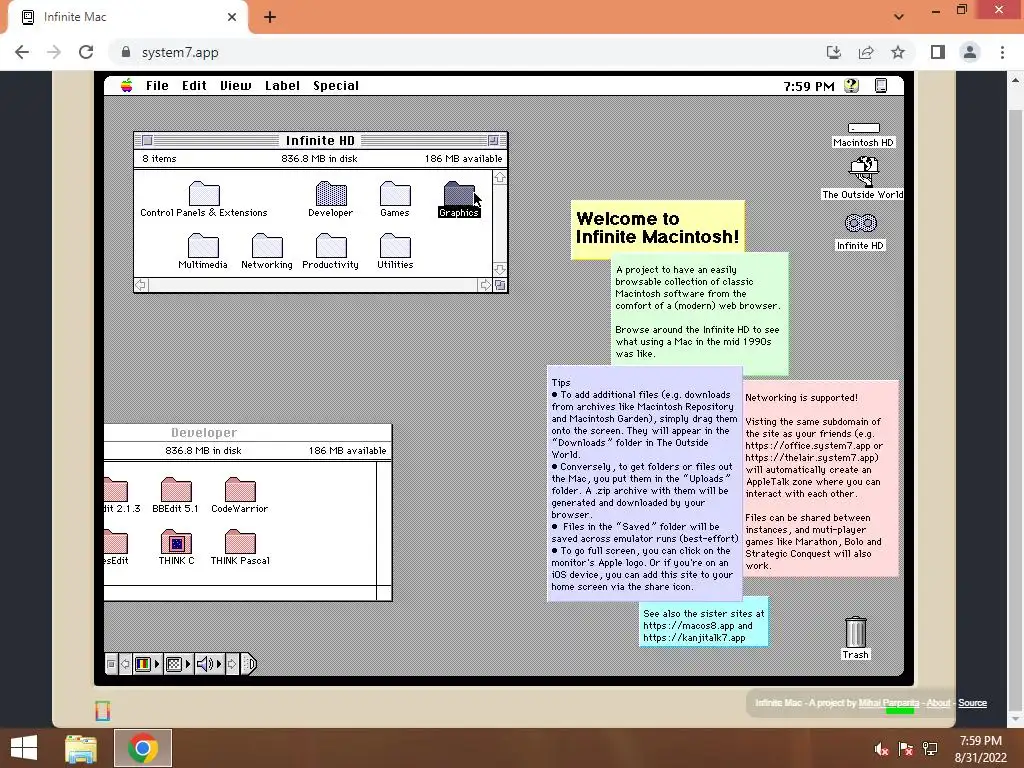Image resolution: width=1024 pixels, height=768 pixels.
Task: Click the Infinite HD window size box
Action: pos(500,285)
